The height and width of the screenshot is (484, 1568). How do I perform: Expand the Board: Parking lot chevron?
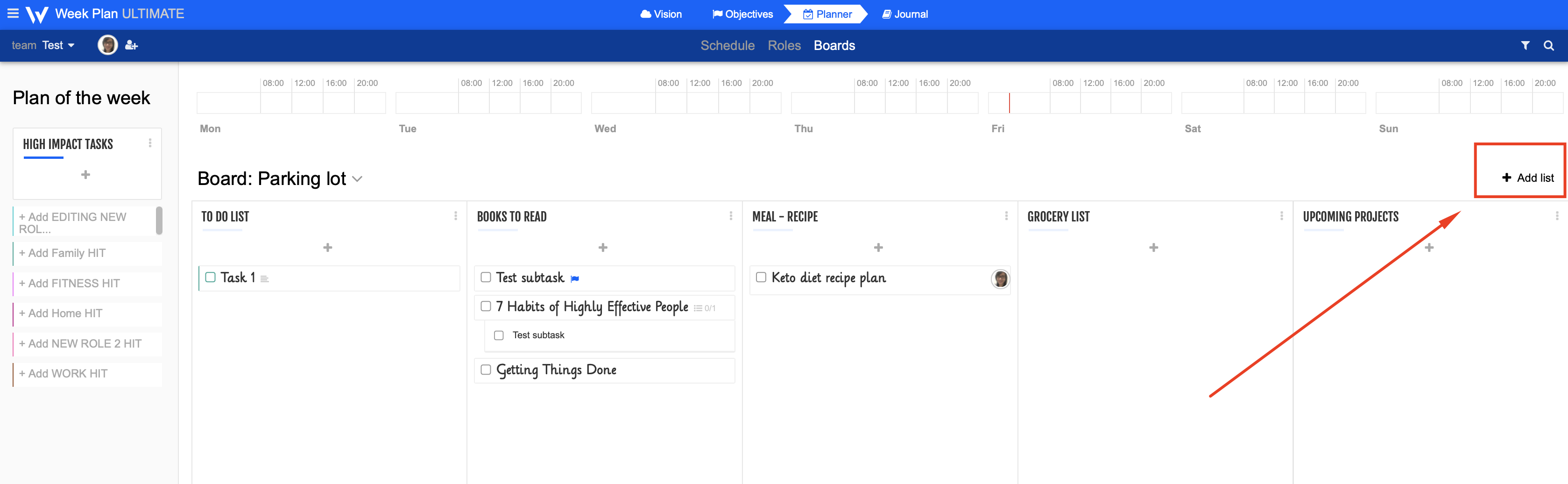(357, 179)
